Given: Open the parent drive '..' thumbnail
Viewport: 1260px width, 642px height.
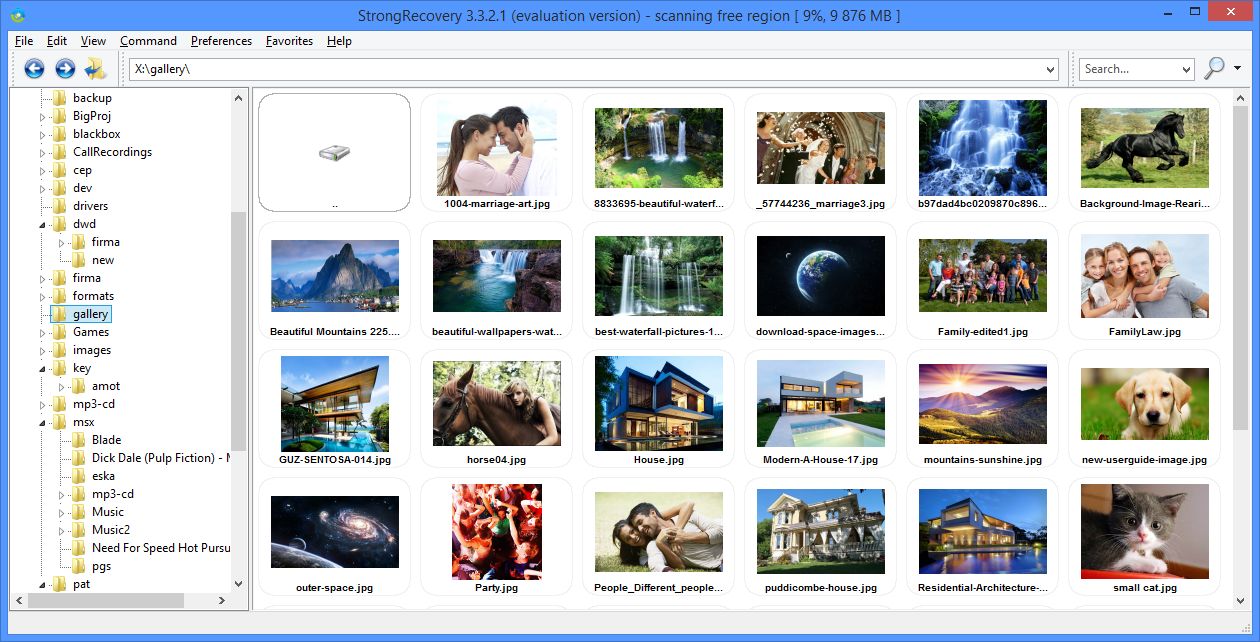Looking at the screenshot, I should [334, 153].
